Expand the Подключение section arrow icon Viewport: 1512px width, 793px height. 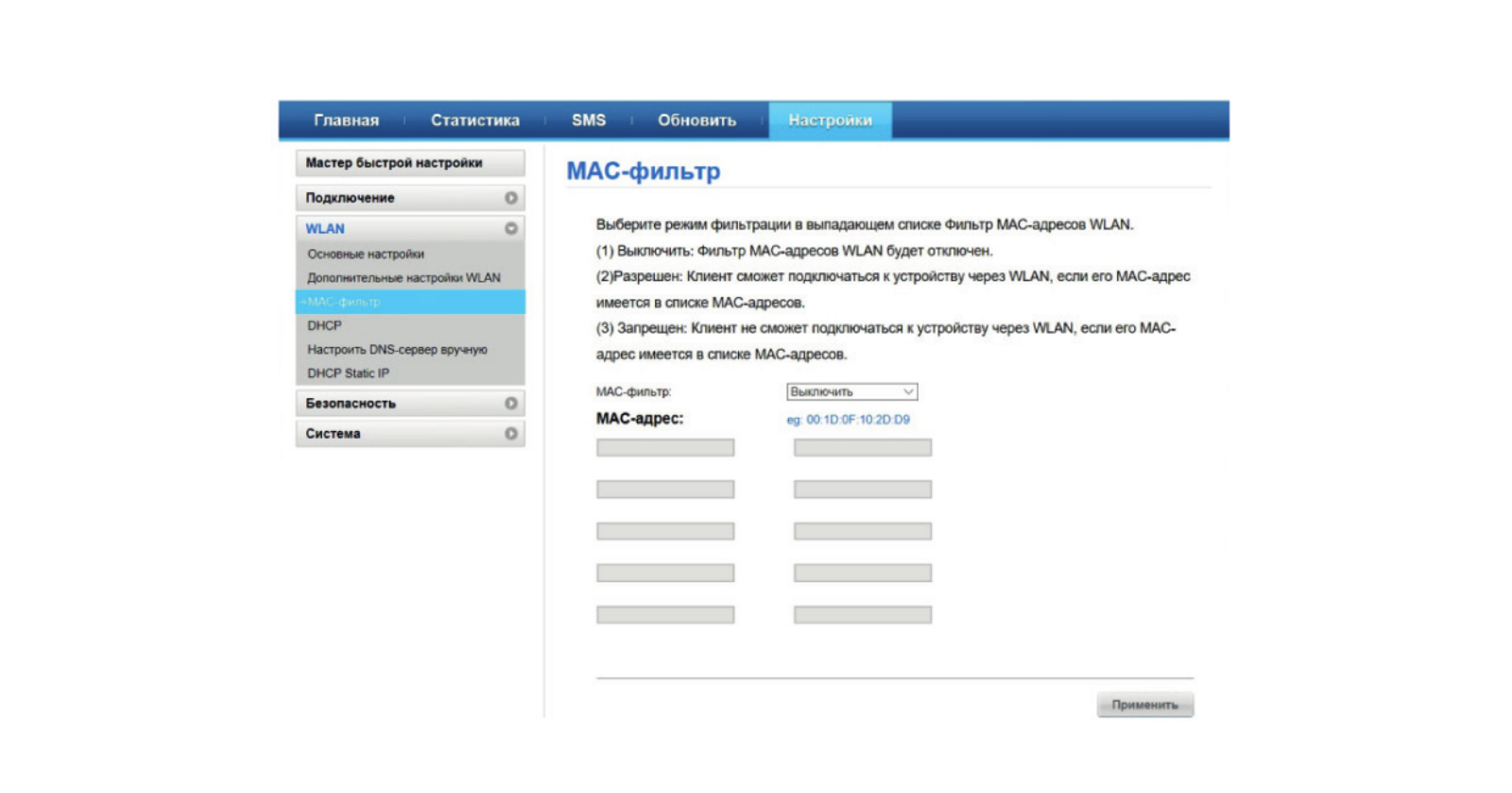[x=511, y=198]
